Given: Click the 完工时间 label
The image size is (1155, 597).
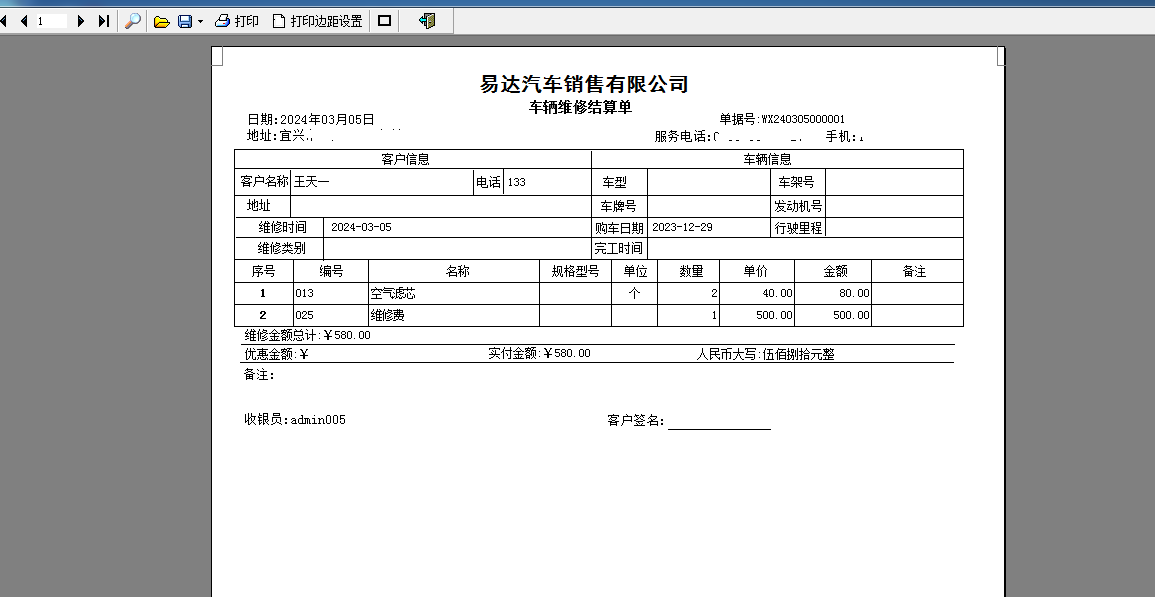Looking at the screenshot, I should pos(618,248).
